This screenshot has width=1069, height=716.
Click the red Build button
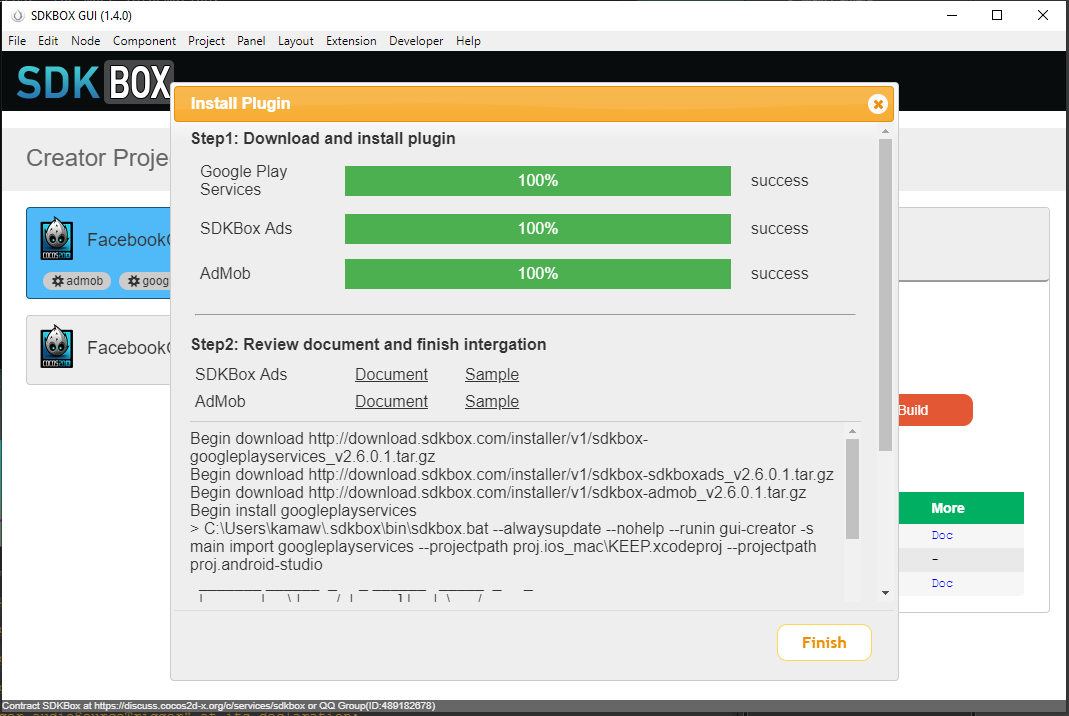click(x=935, y=410)
